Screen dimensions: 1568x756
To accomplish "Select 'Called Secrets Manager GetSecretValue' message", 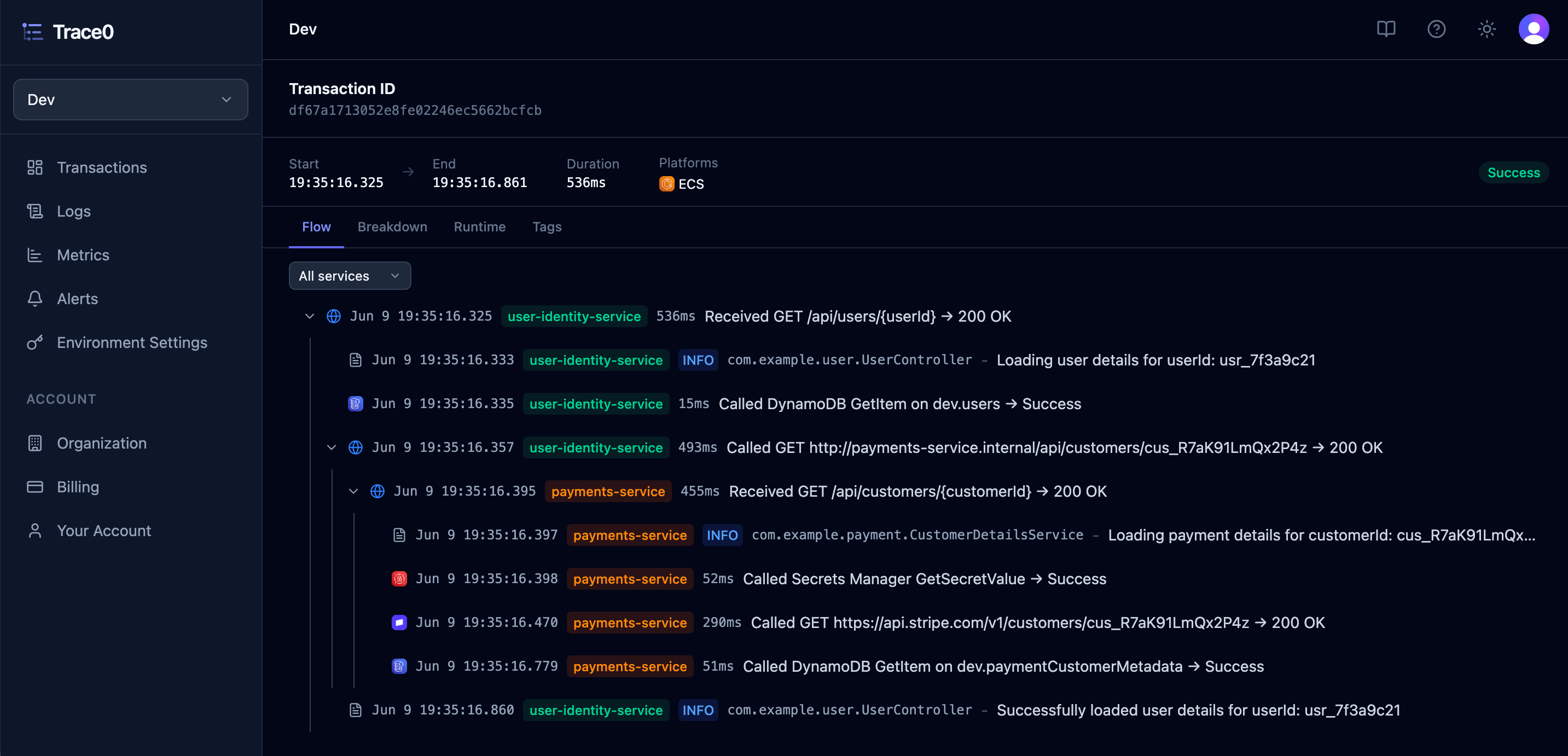I will [x=925, y=579].
